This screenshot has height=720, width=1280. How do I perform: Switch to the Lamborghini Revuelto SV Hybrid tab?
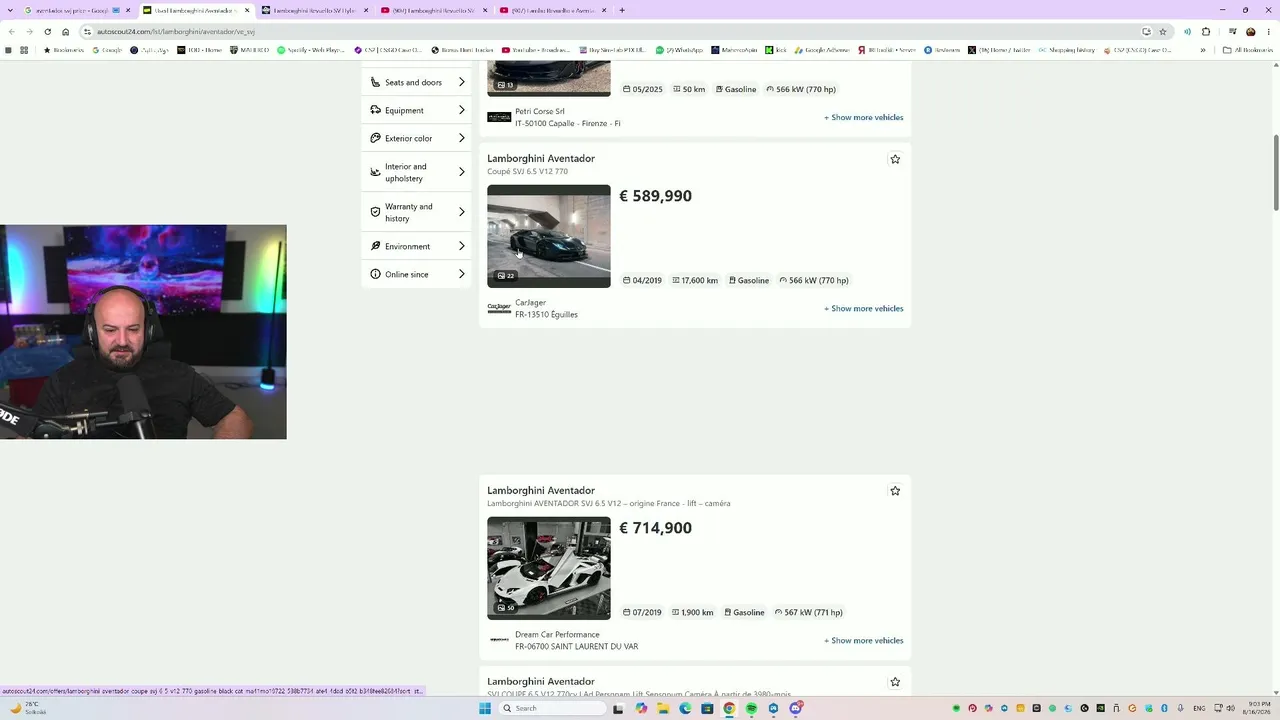(314, 10)
